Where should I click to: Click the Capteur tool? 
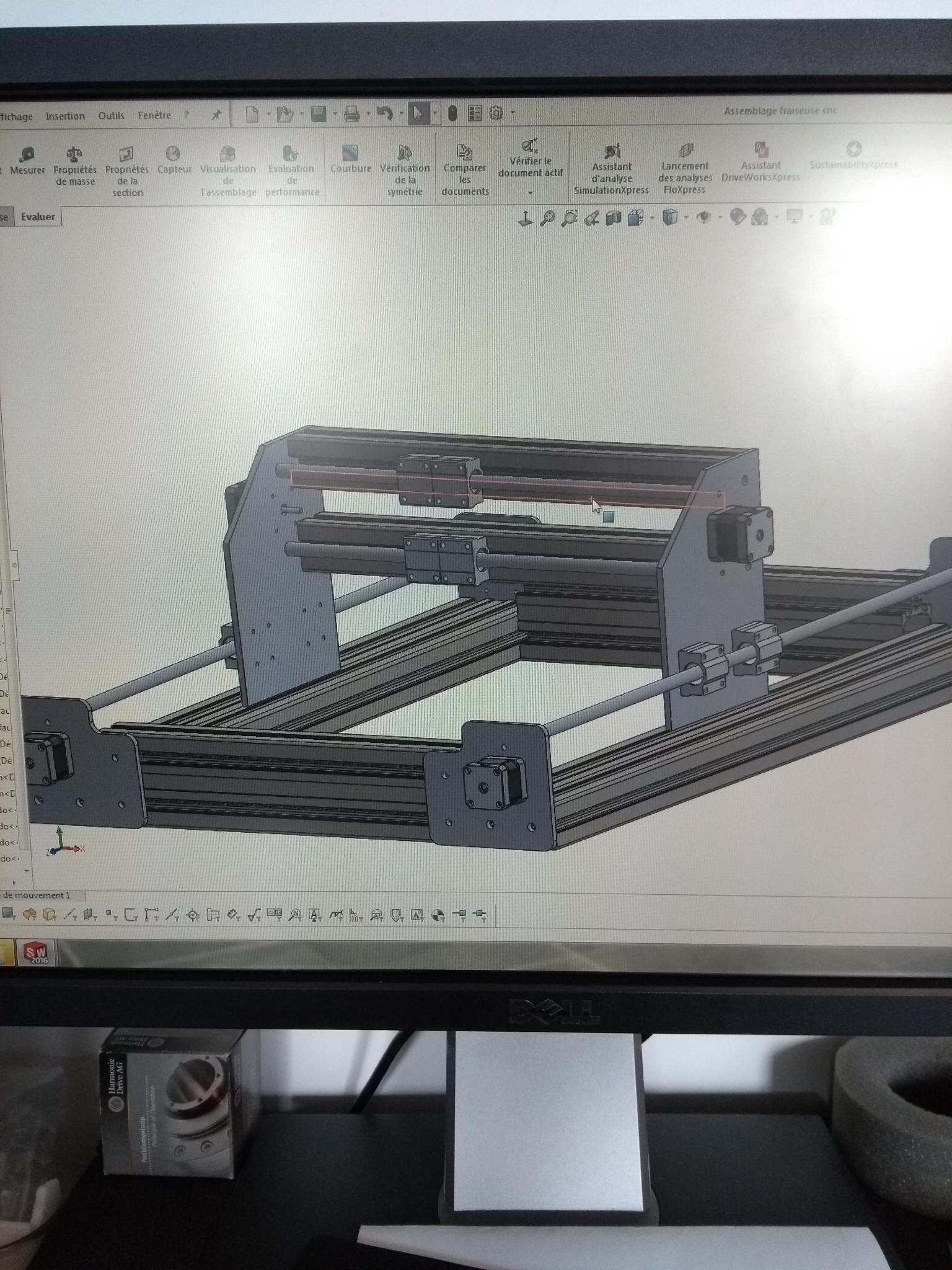click(174, 160)
